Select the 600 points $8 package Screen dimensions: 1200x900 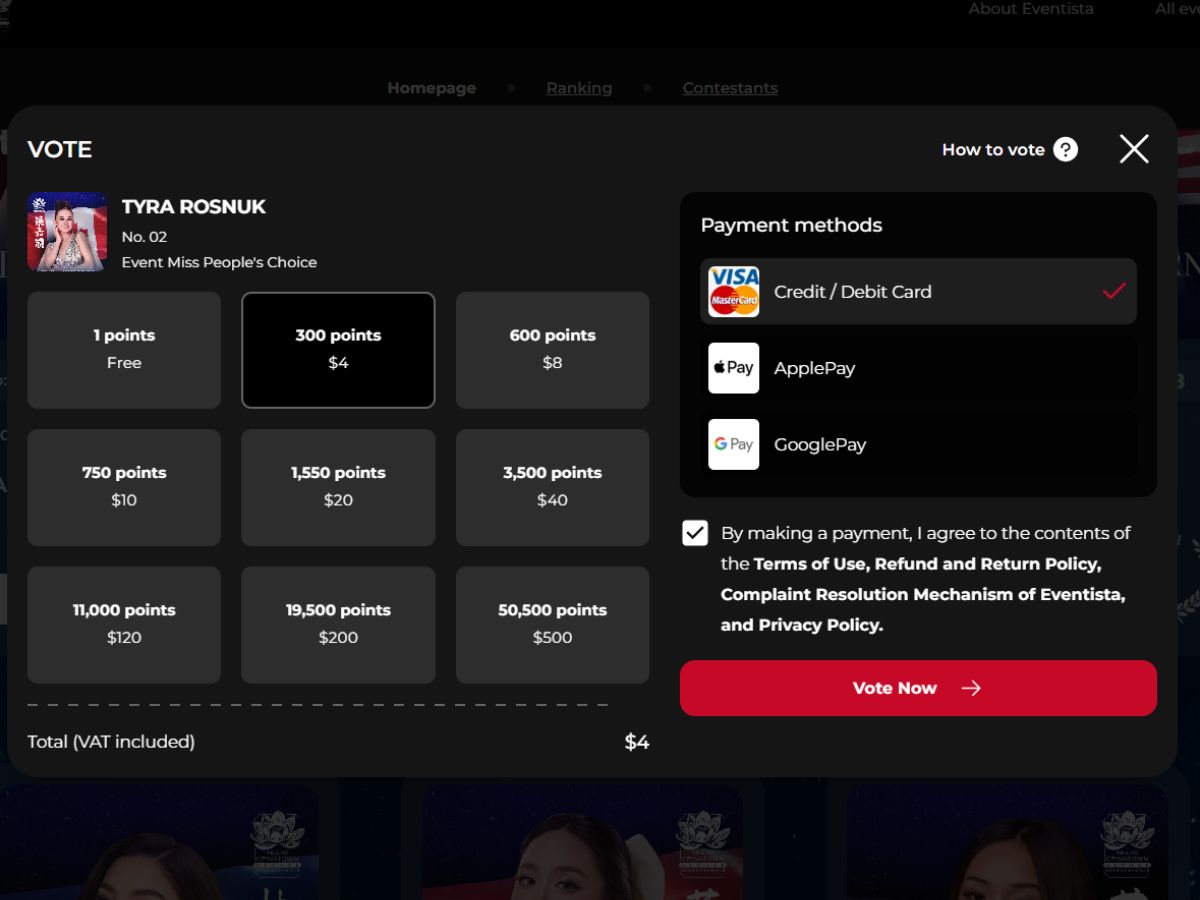coord(552,350)
